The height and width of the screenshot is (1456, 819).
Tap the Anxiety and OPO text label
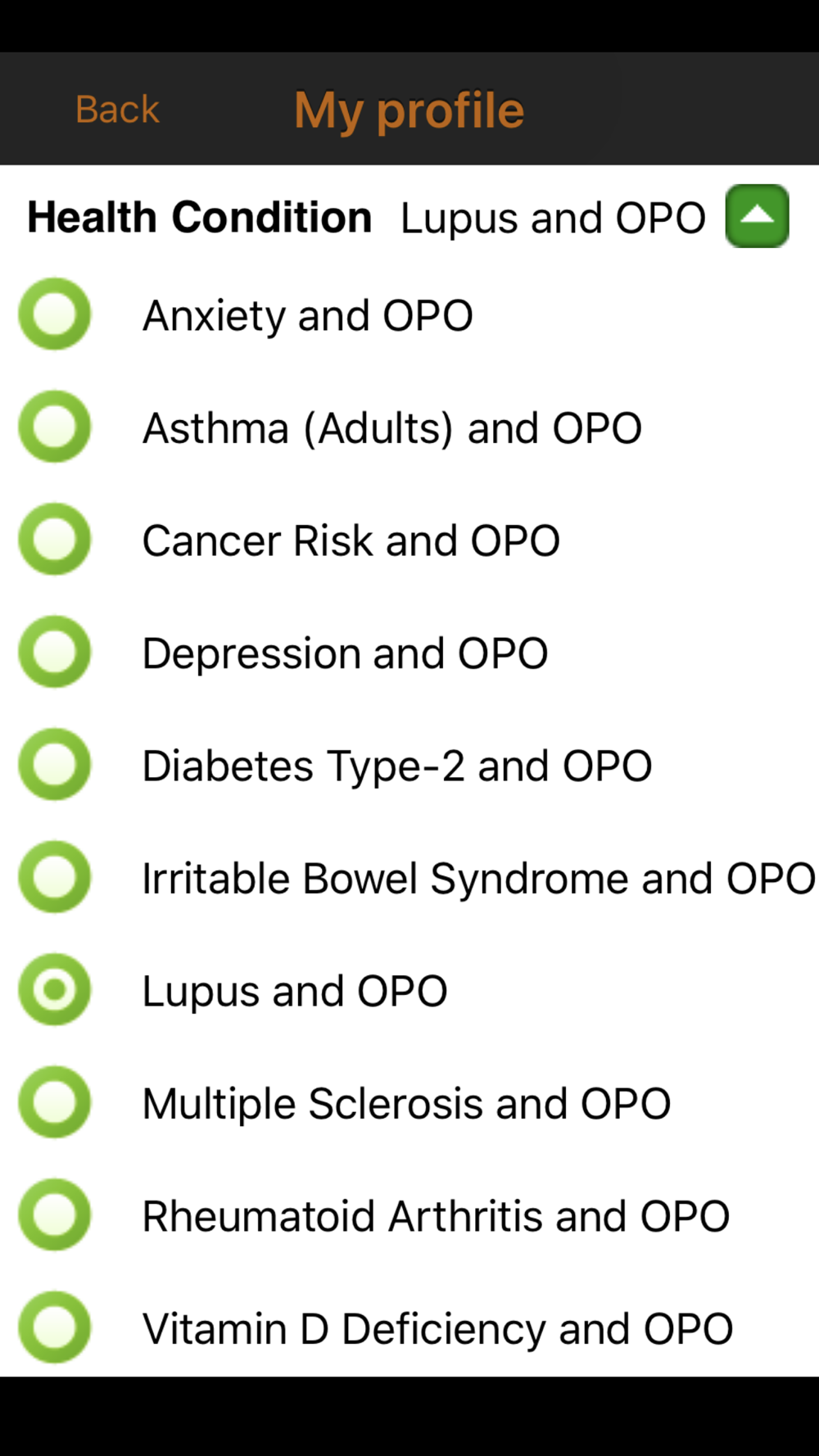pyautogui.click(x=308, y=316)
